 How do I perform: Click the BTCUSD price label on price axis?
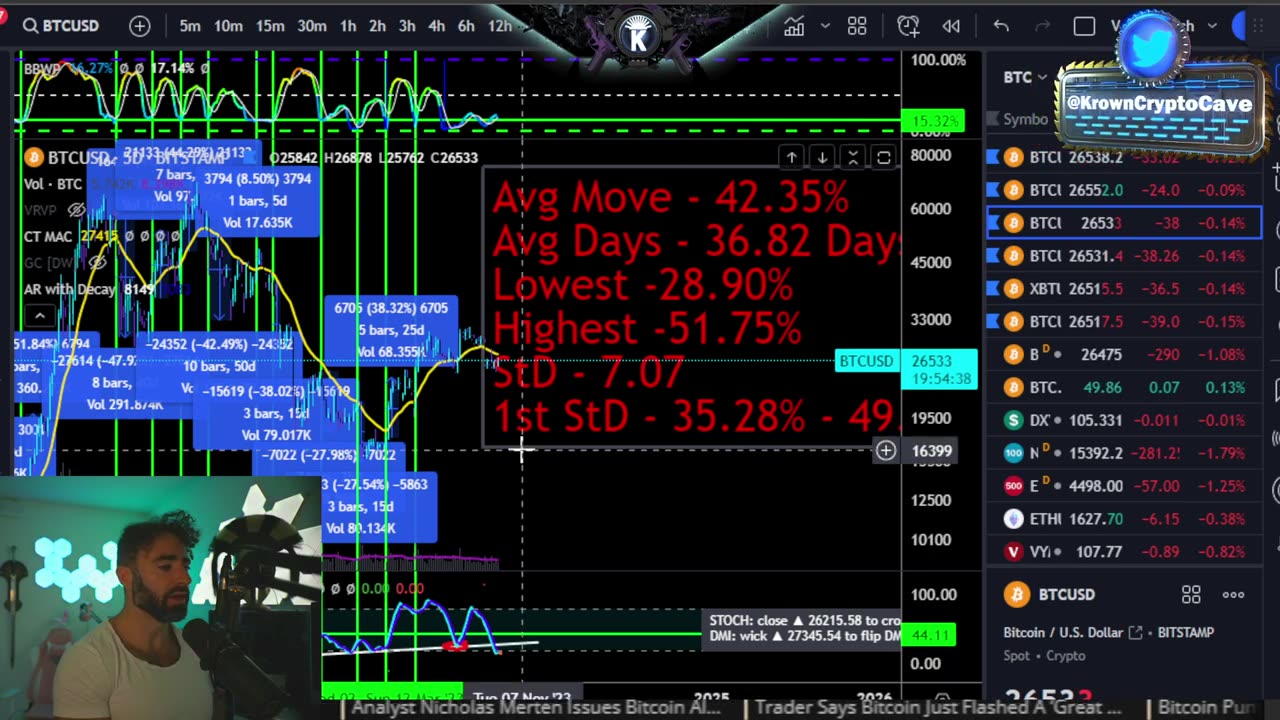tap(867, 361)
